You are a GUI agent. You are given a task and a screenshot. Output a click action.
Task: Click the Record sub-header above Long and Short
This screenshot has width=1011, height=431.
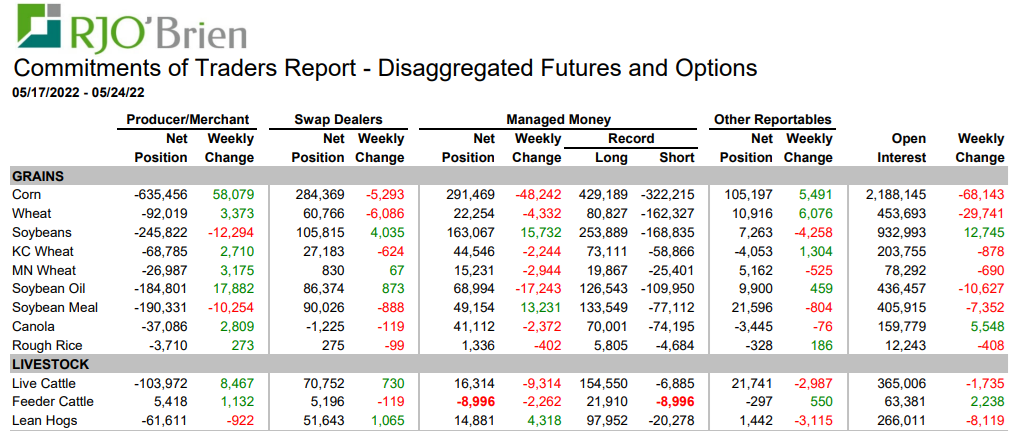631,139
